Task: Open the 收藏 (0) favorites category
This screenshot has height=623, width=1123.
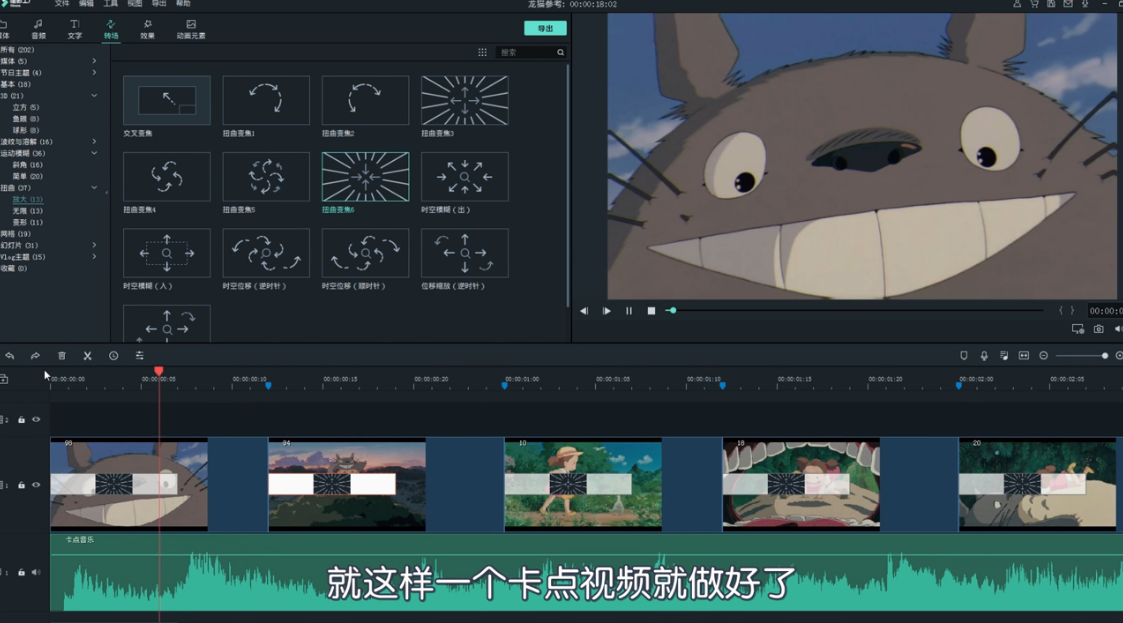Action: [14, 268]
